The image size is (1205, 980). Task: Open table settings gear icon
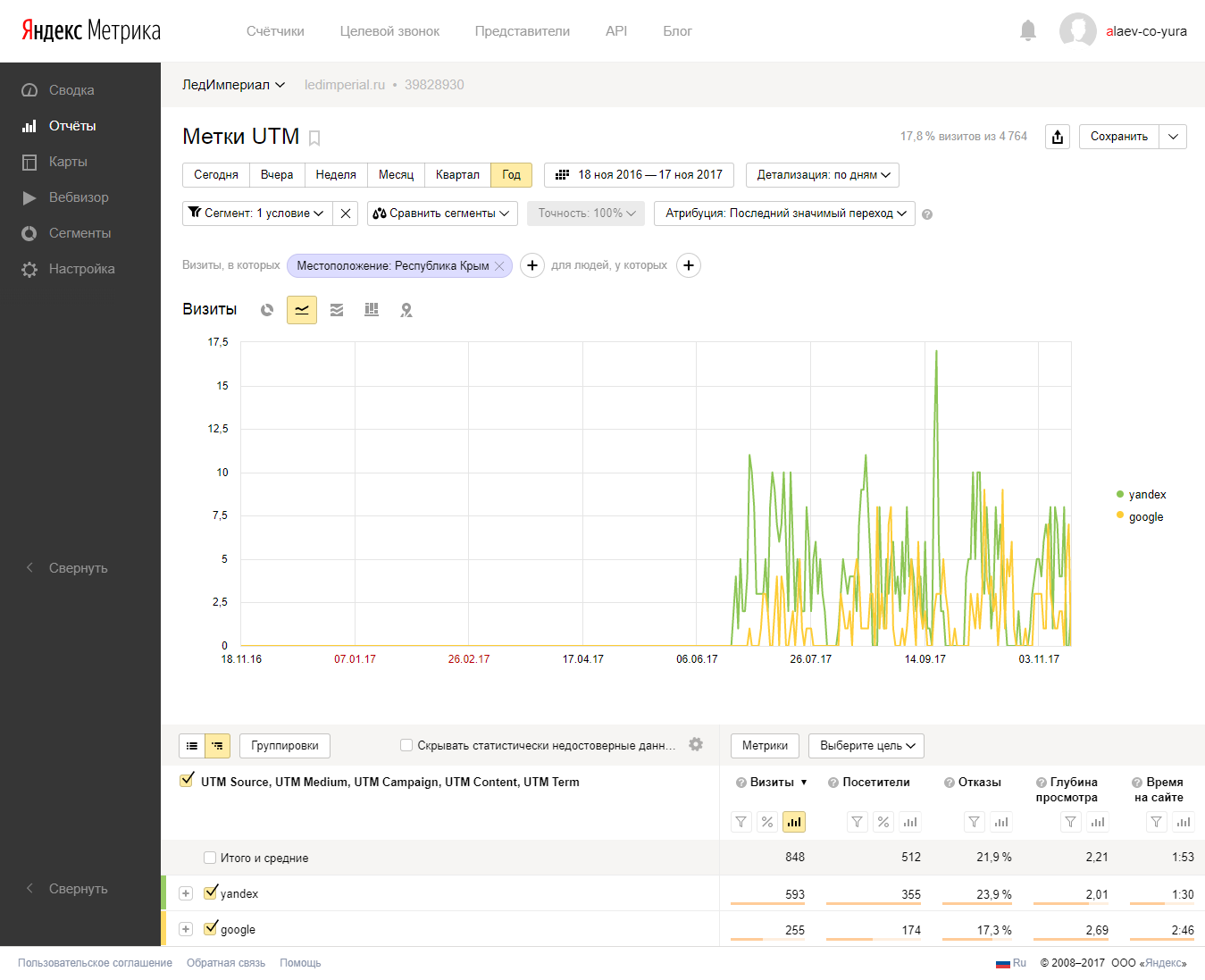(x=696, y=744)
